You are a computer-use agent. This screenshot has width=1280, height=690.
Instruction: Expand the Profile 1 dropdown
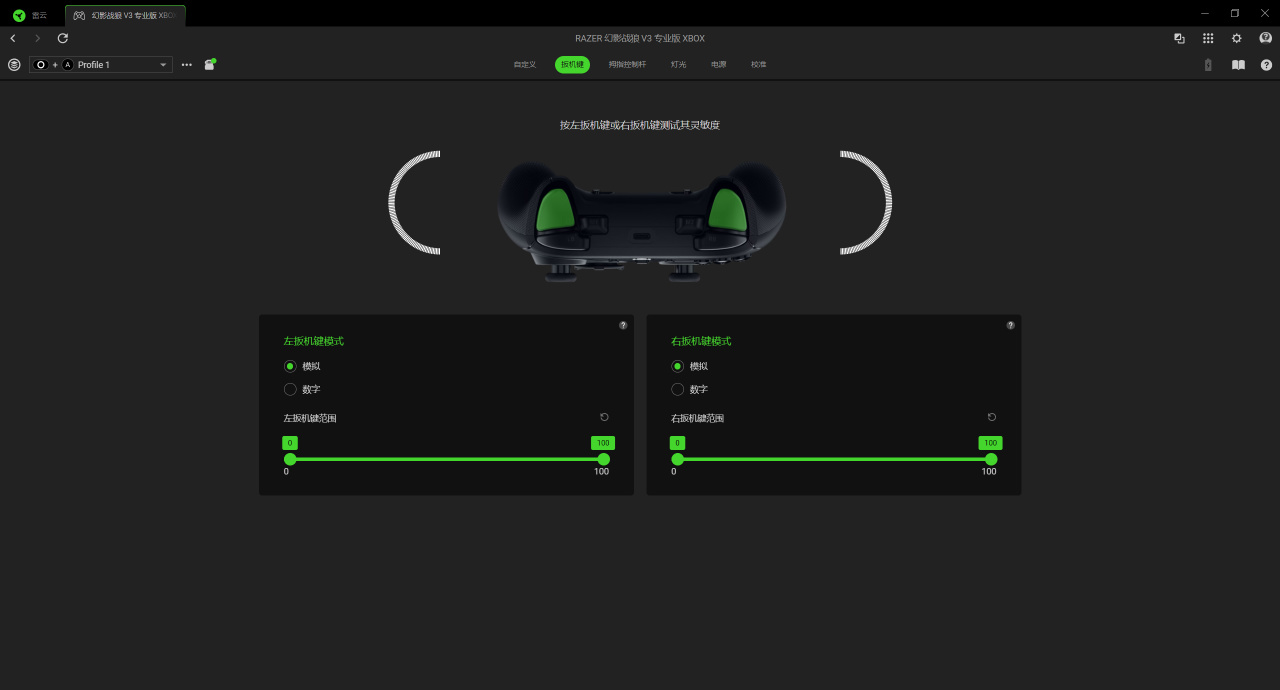[100, 64]
